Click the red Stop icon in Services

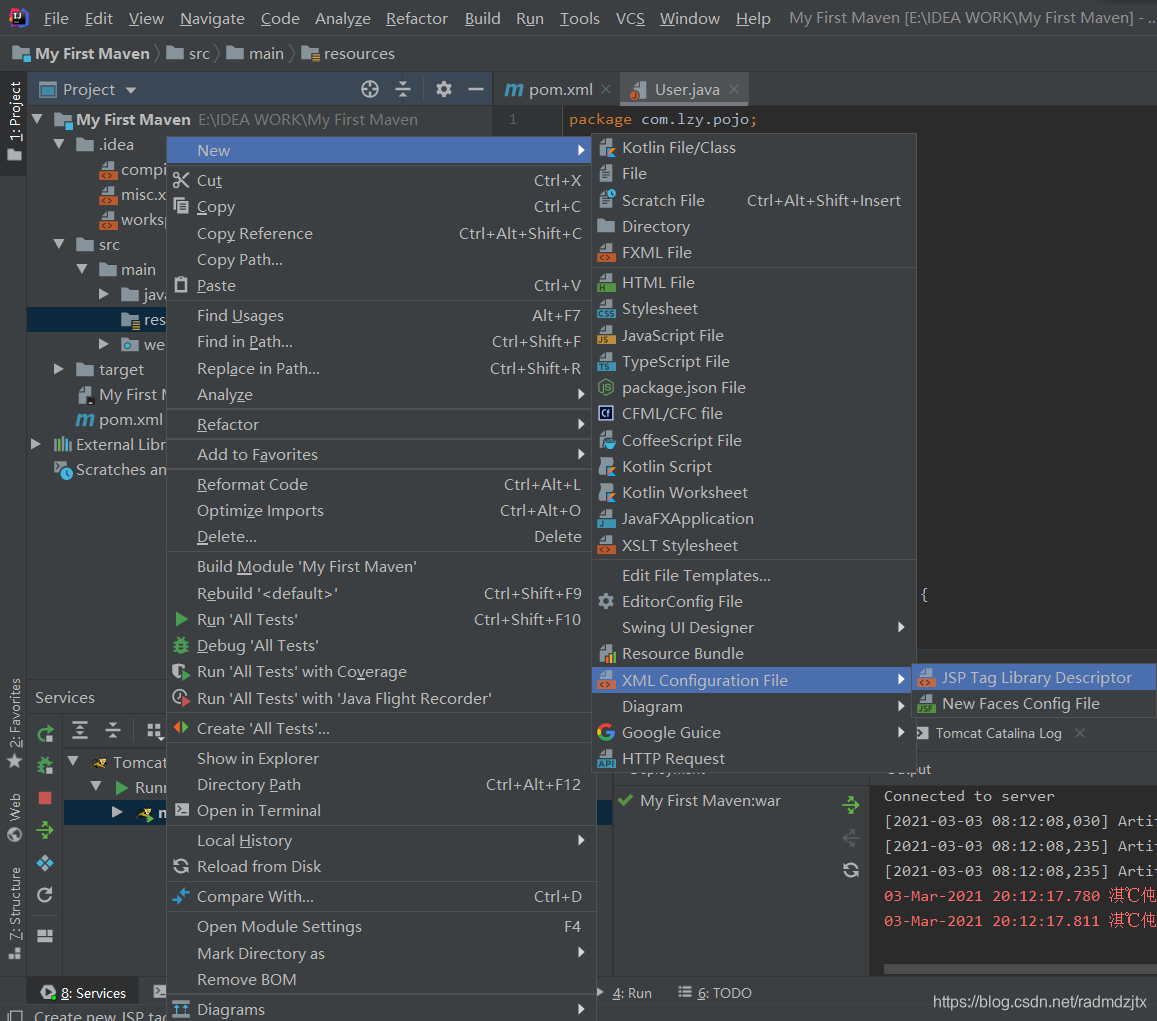click(x=45, y=797)
